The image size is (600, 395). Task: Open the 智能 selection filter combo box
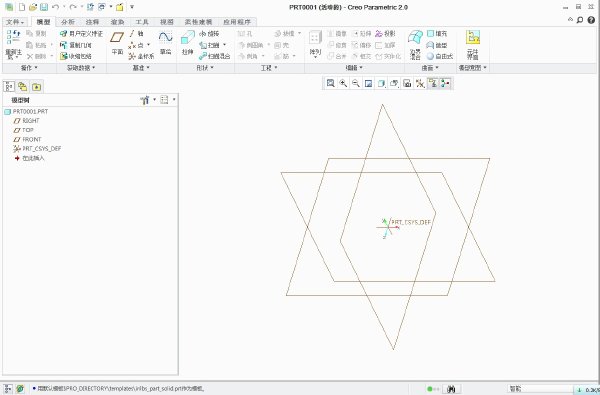click(539, 389)
